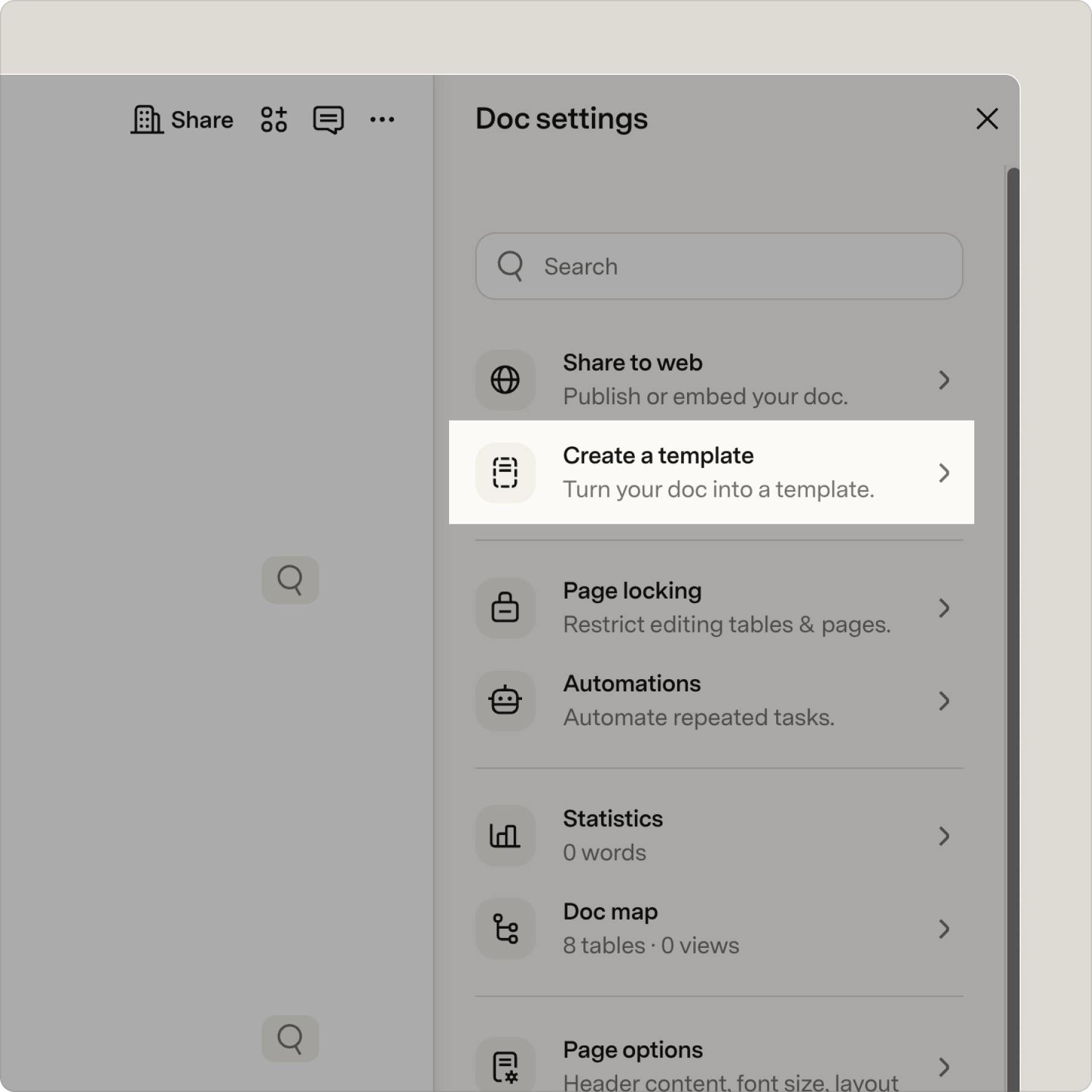Open the insert blocks grid-plus icon

point(274,120)
